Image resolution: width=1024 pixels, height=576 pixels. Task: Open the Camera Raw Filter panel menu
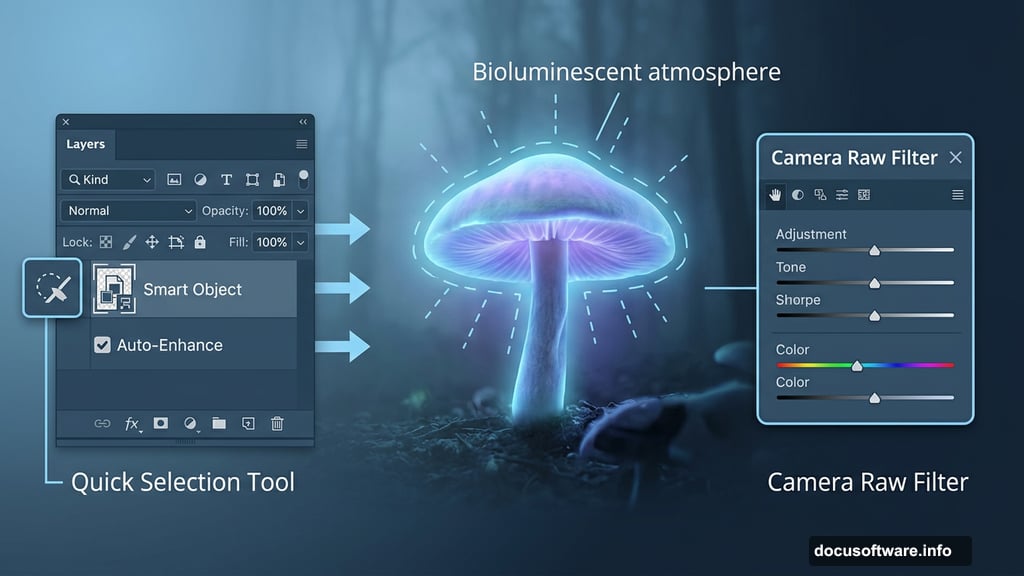point(957,195)
